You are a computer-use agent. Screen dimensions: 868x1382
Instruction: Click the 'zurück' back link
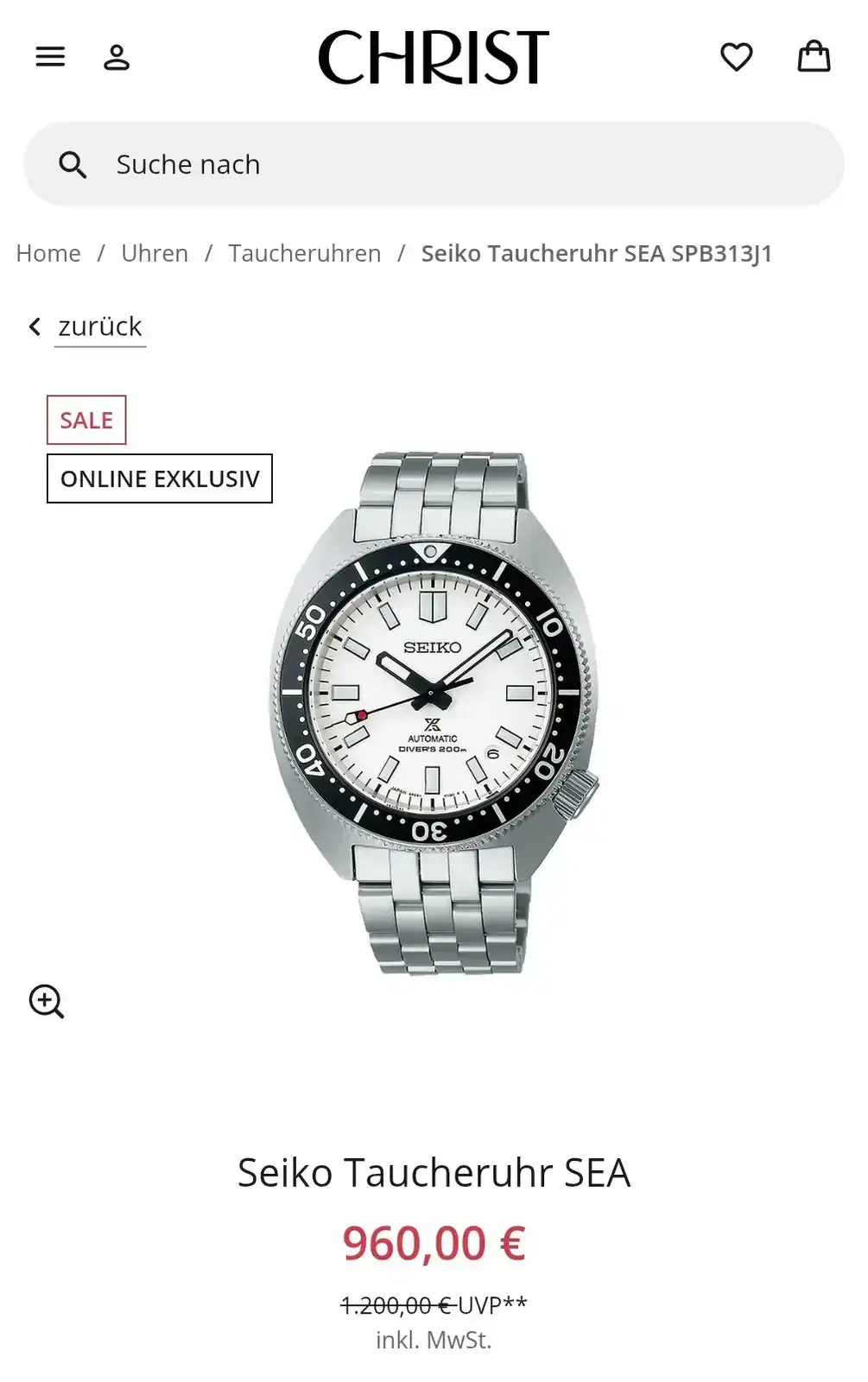[x=100, y=326]
